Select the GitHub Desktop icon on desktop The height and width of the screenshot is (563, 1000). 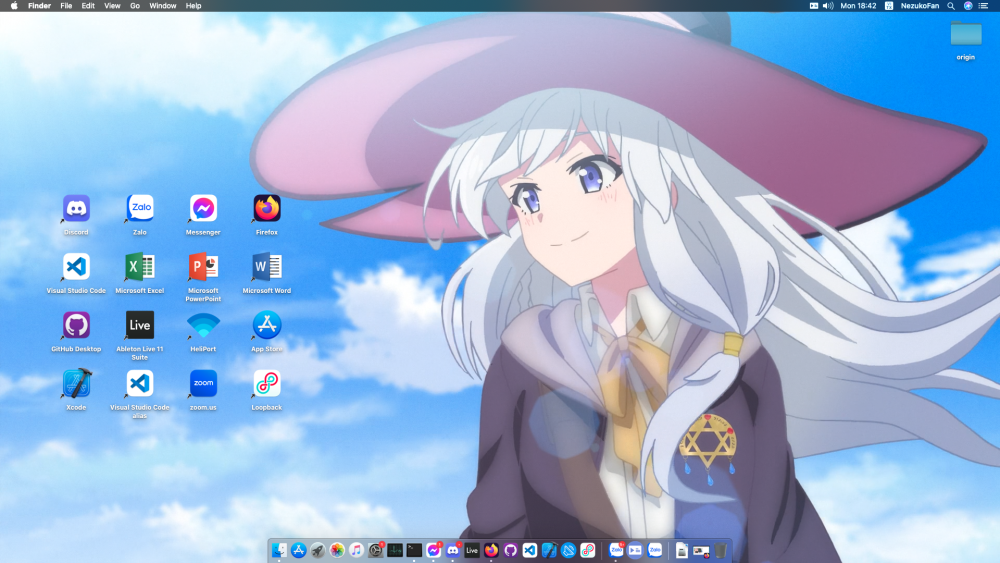76,325
